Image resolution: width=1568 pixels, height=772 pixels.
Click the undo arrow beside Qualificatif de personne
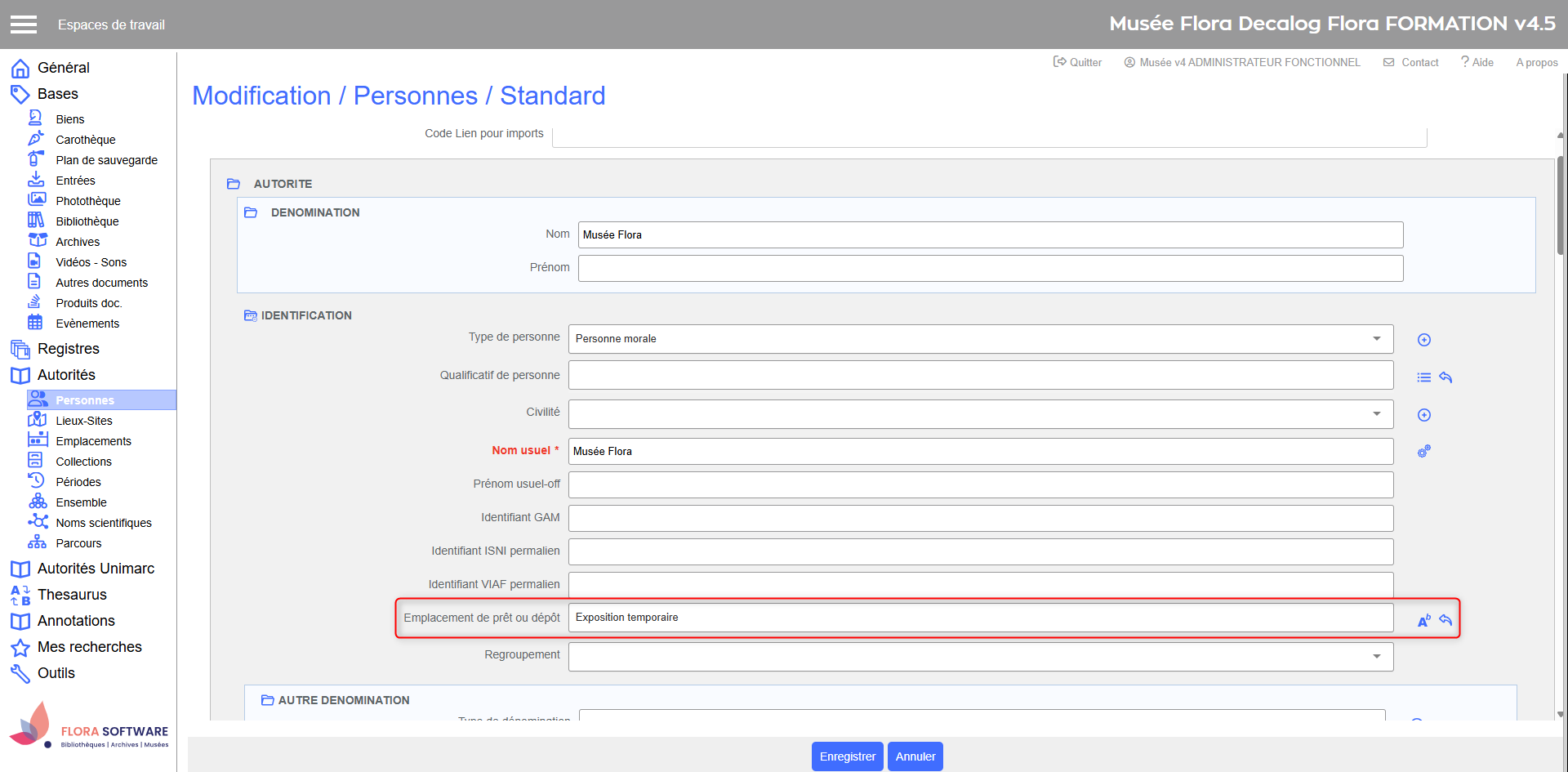1445,377
